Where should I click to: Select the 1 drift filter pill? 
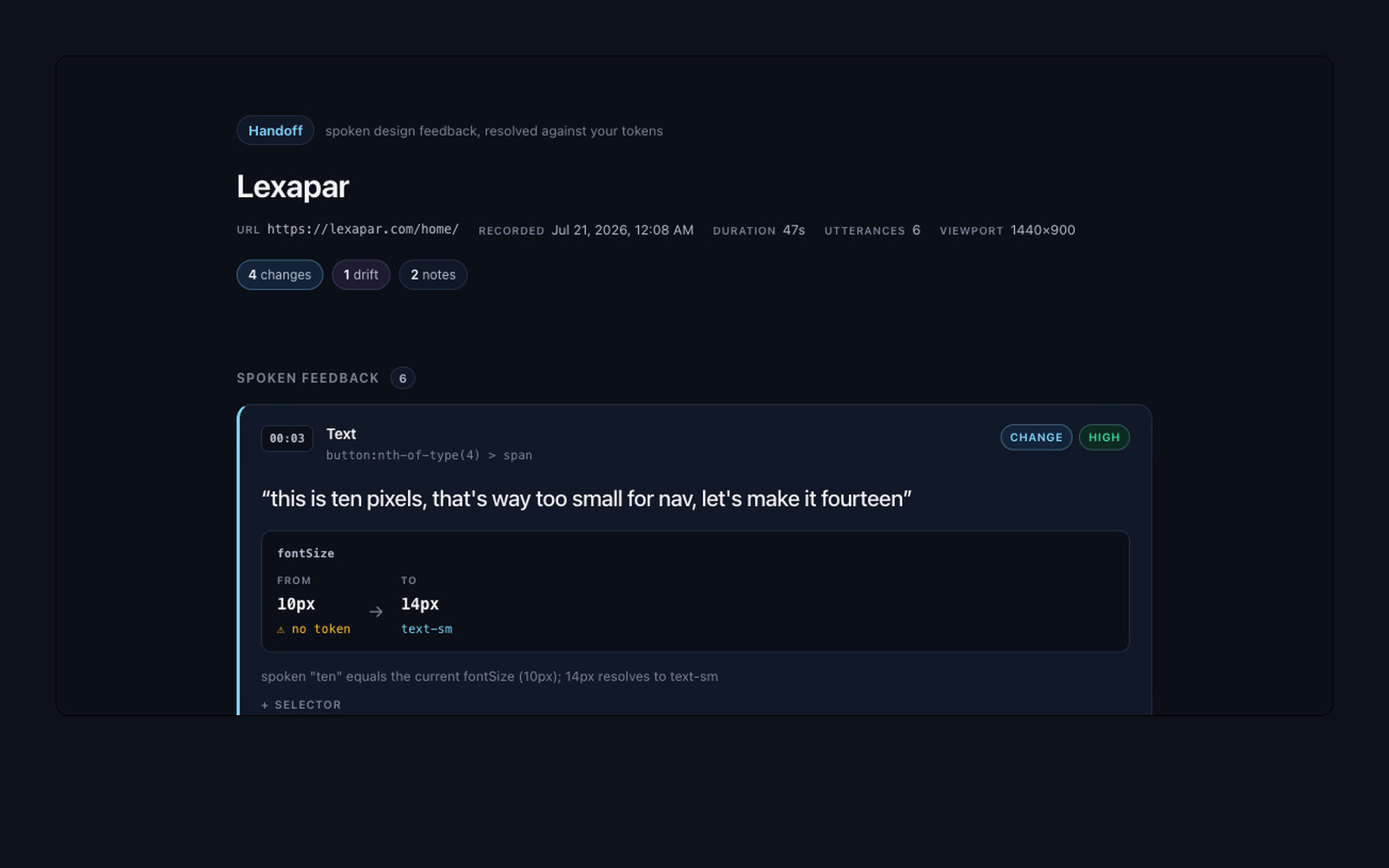click(361, 274)
